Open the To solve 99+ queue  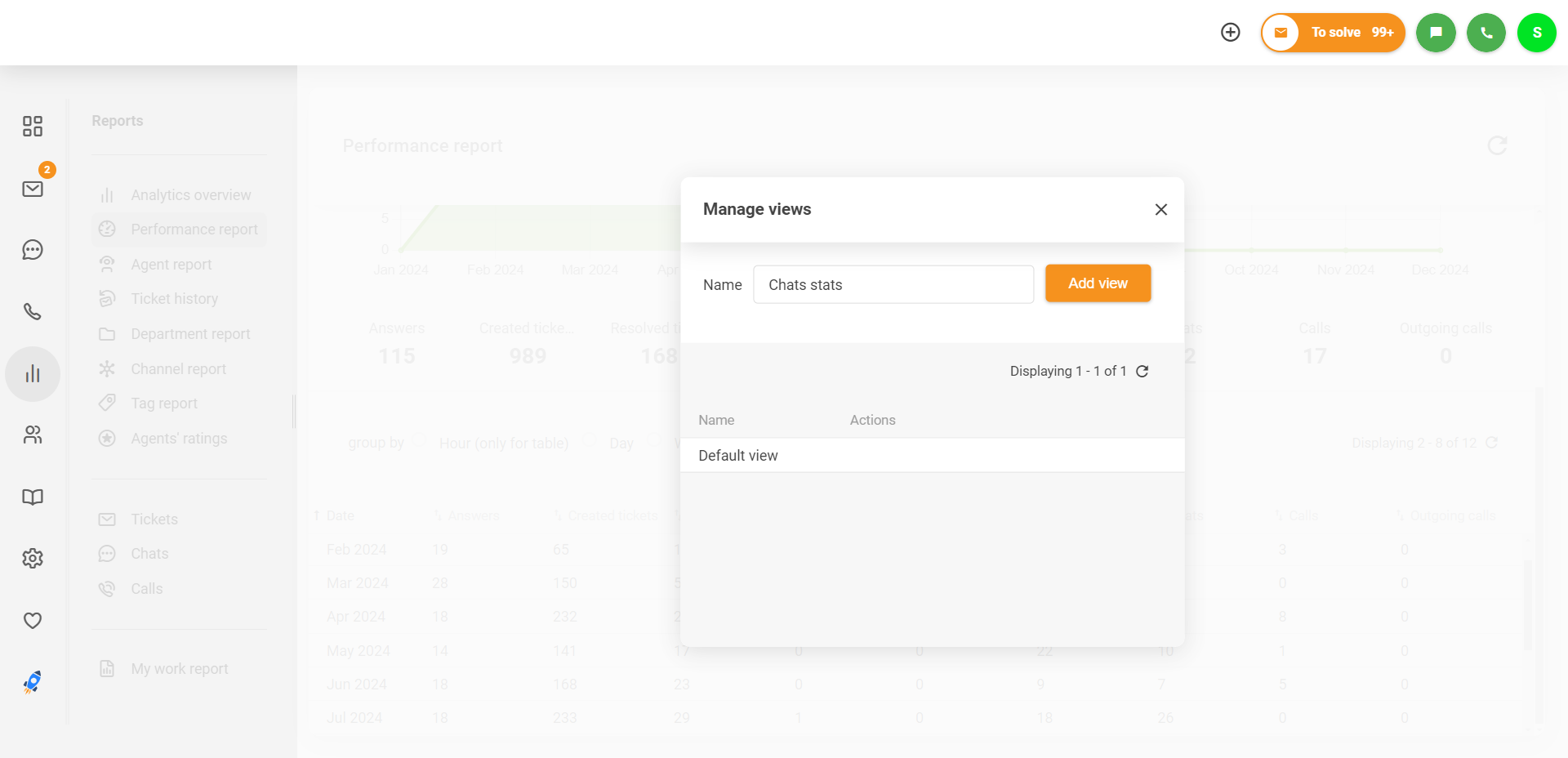(1332, 32)
